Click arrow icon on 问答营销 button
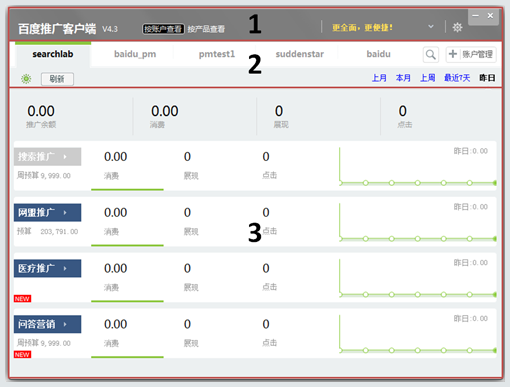This screenshot has height=387, width=510. coord(65,324)
